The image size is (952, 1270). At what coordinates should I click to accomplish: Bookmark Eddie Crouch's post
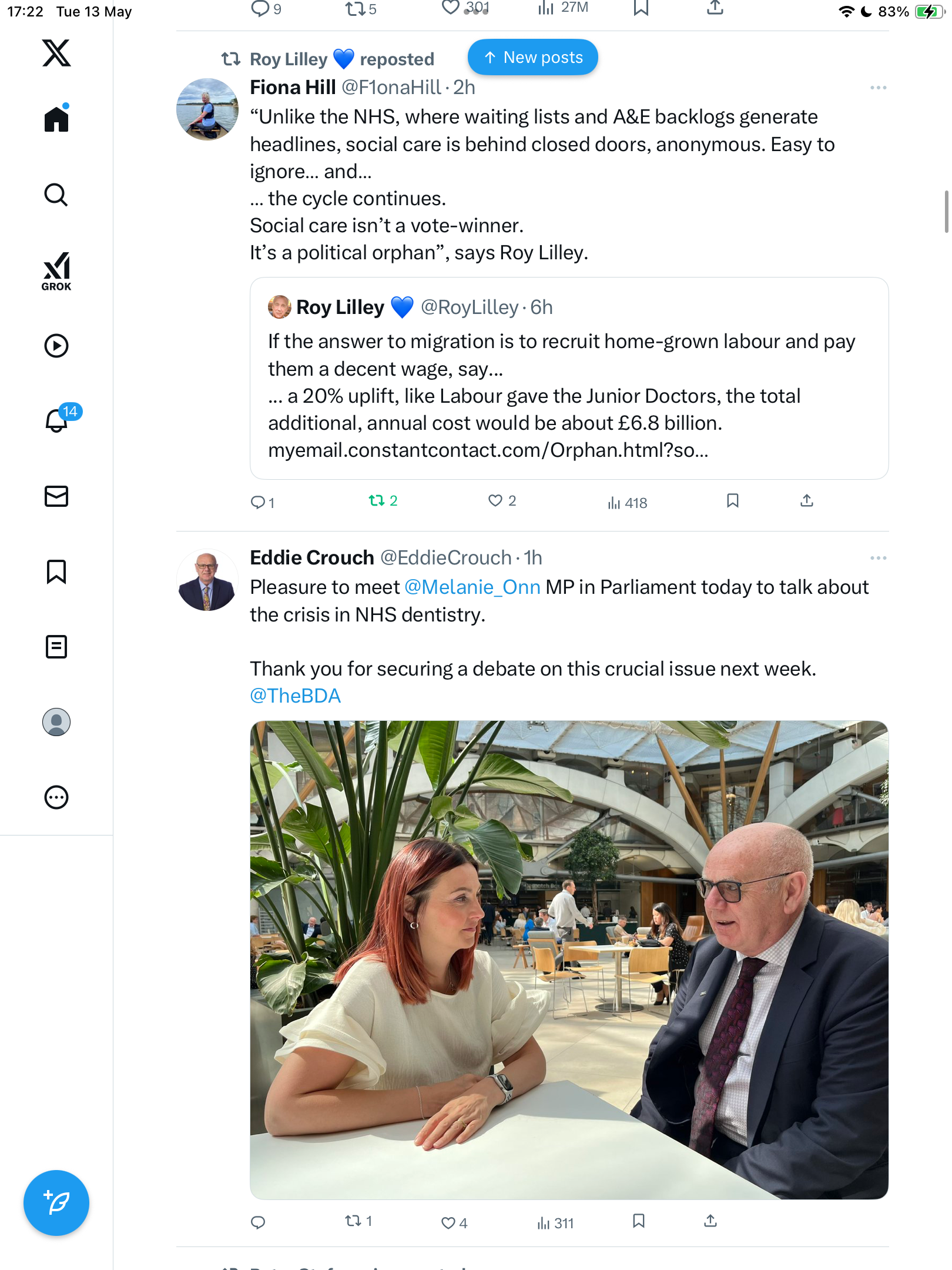[x=639, y=1221]
